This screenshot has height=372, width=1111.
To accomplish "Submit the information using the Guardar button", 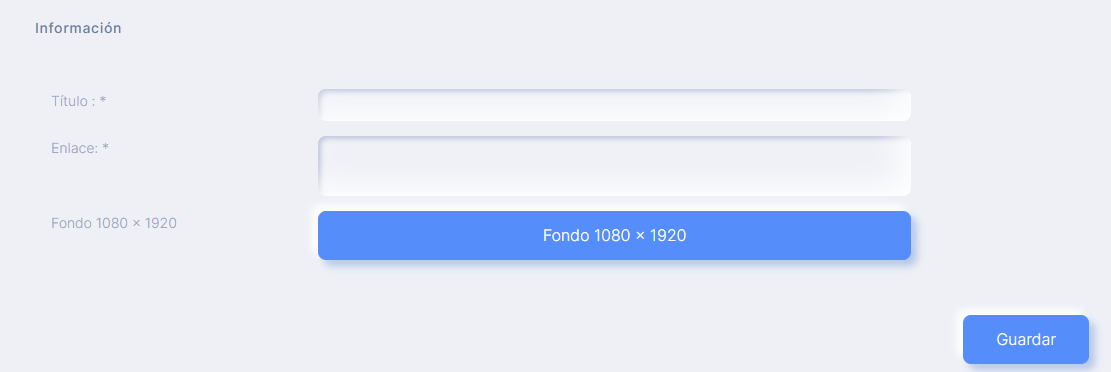I will (1025, 339).
